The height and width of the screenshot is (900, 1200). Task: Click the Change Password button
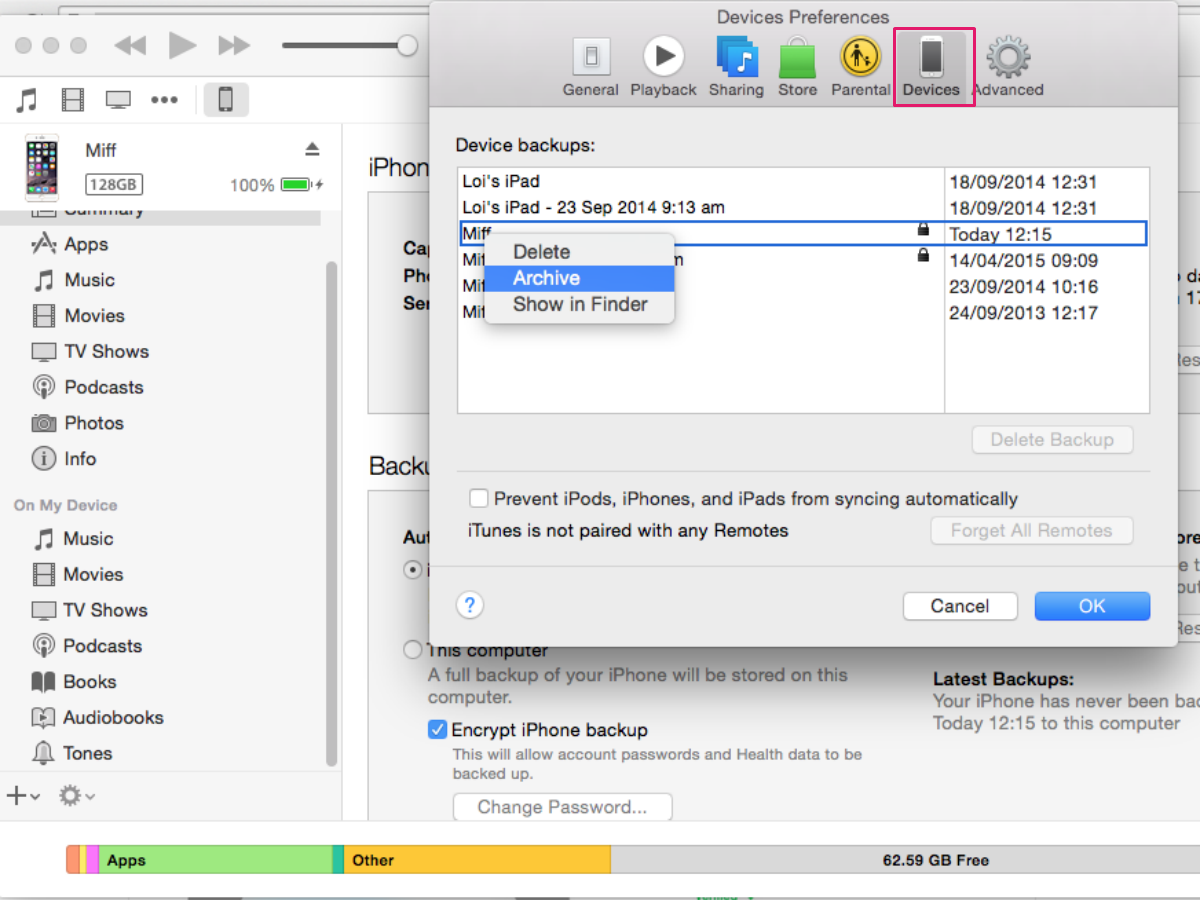coord(562,807)
